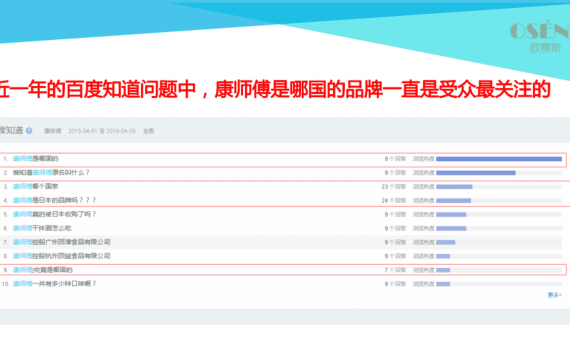Open question 6 康师傅干拌面怎么吃
570x360 pixels.
tap(42, 228)
